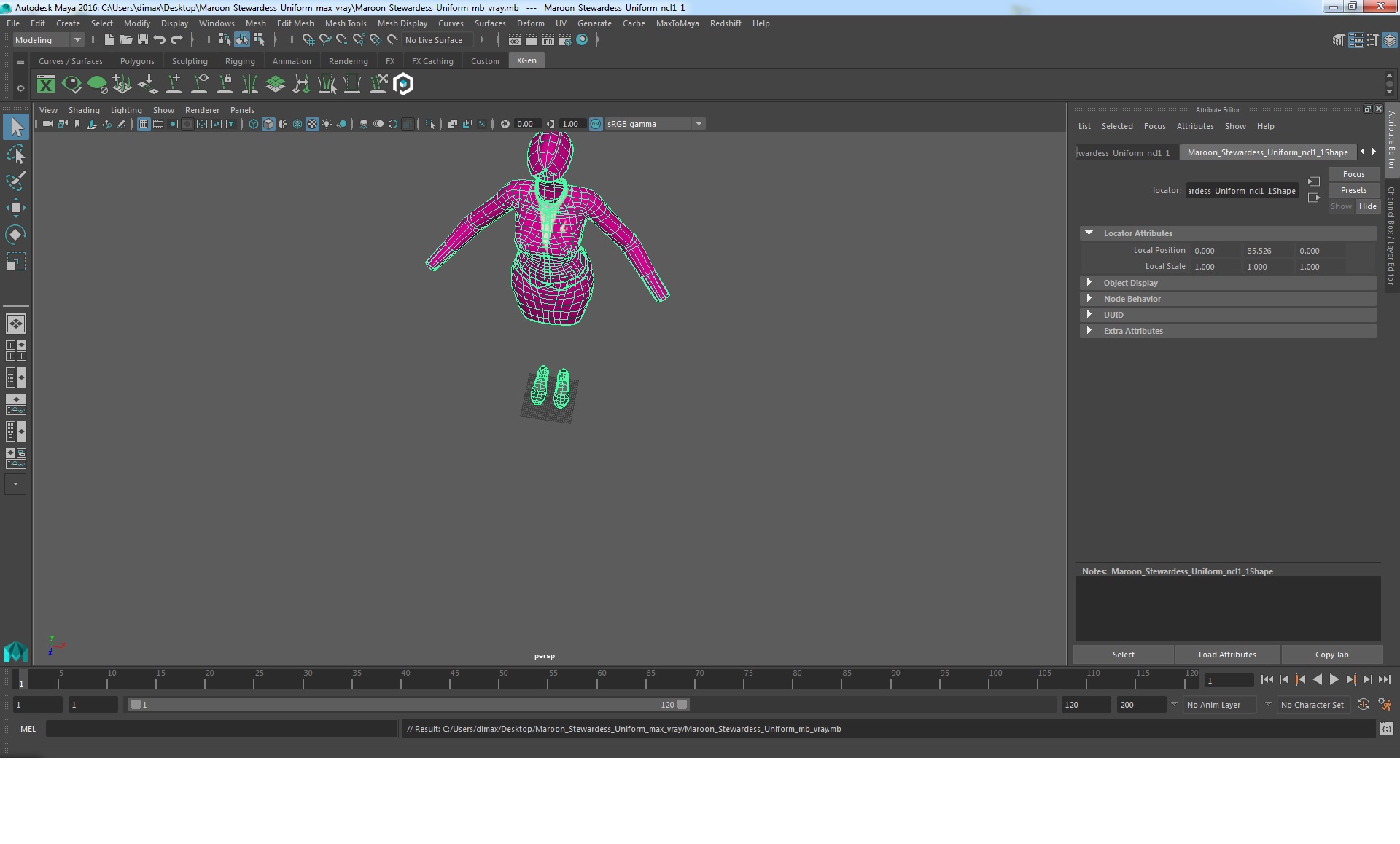Click the Paint Selection tool

coord(15,181)
